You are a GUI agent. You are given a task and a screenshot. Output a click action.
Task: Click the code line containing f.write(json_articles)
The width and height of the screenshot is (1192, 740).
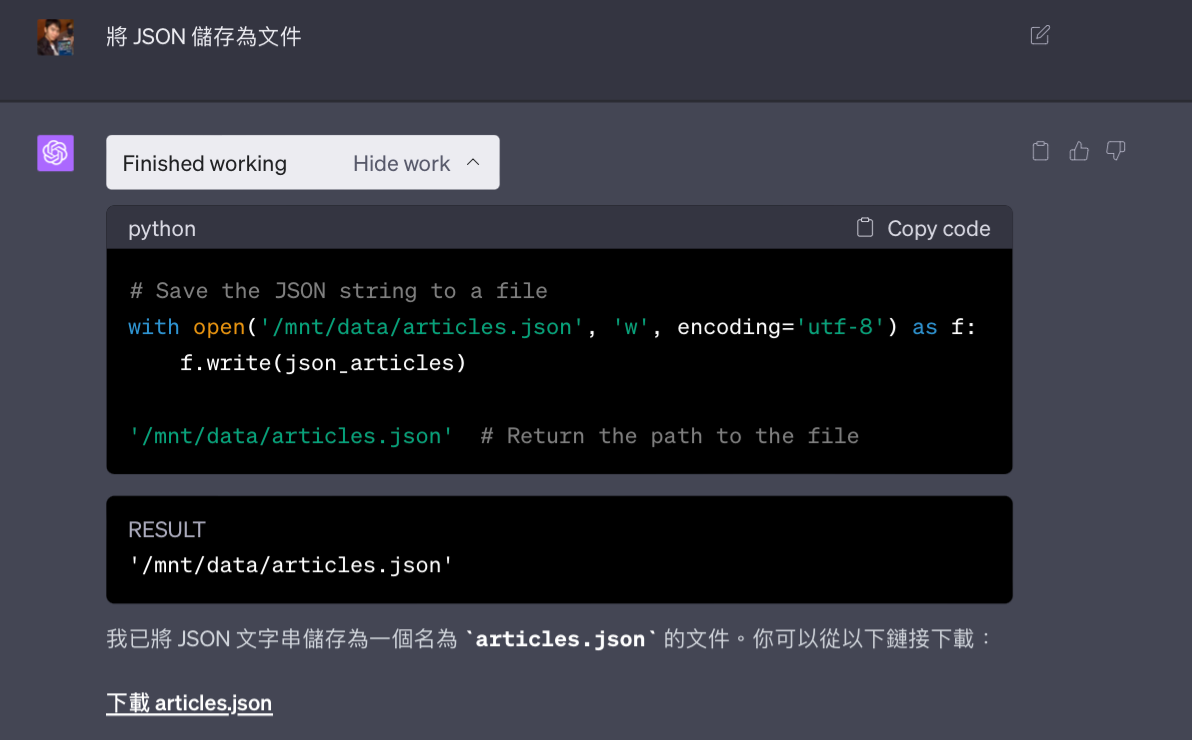[322, 363]
